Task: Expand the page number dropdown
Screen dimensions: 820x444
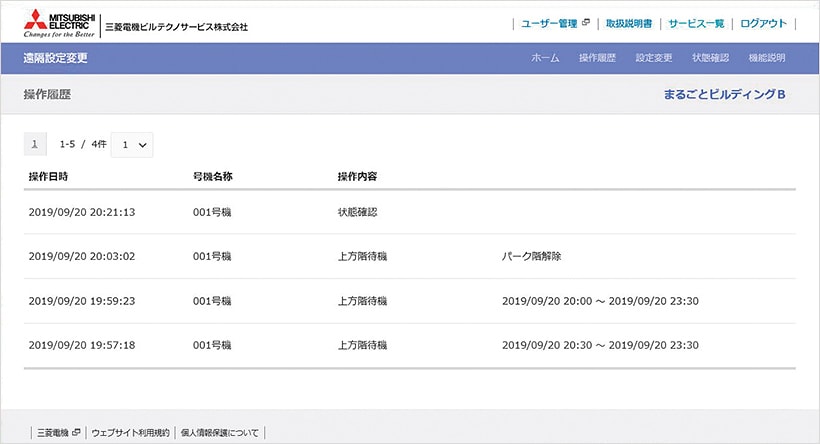Action: point(132,145)
